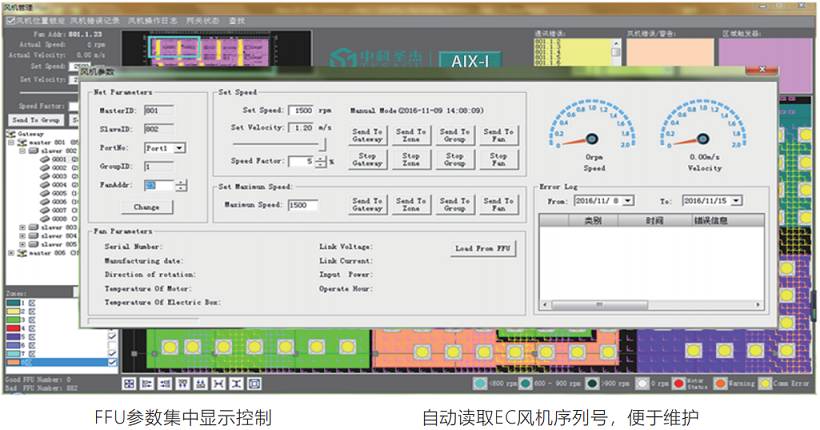The width and height of the screenshot is (820, 430).
Task: Toggle the checkbox for zone 1
Action: (x=31, y=302)
